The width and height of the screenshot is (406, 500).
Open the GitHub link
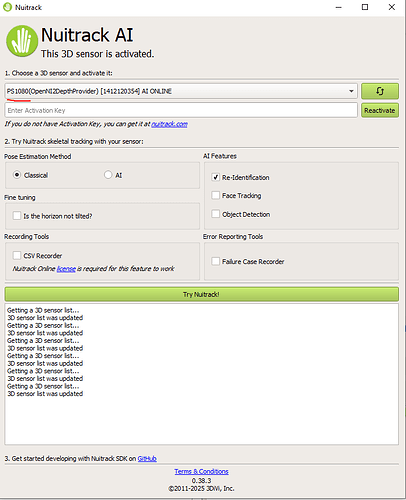147,459
